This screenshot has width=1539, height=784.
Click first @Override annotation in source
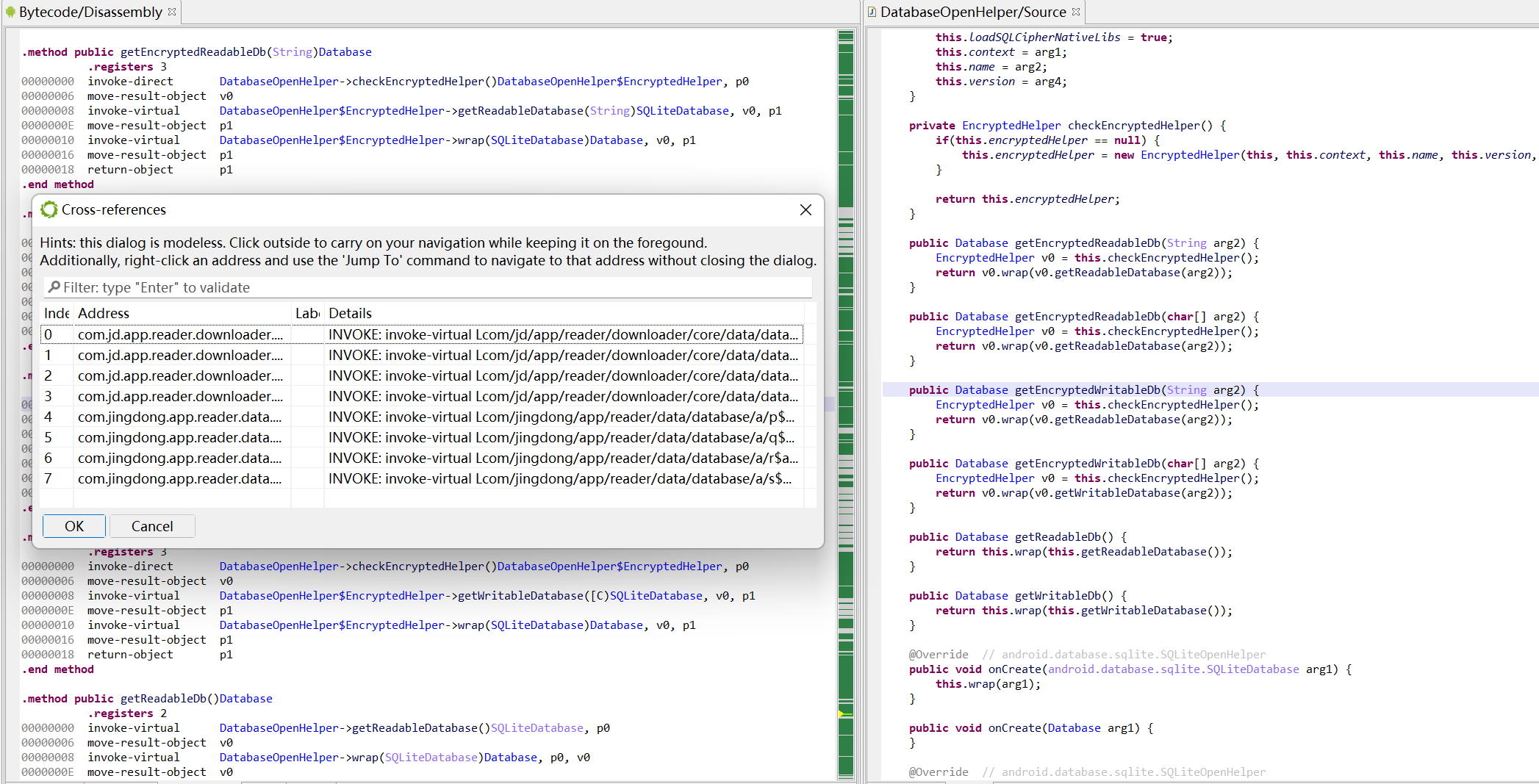(x=939, y=655)
